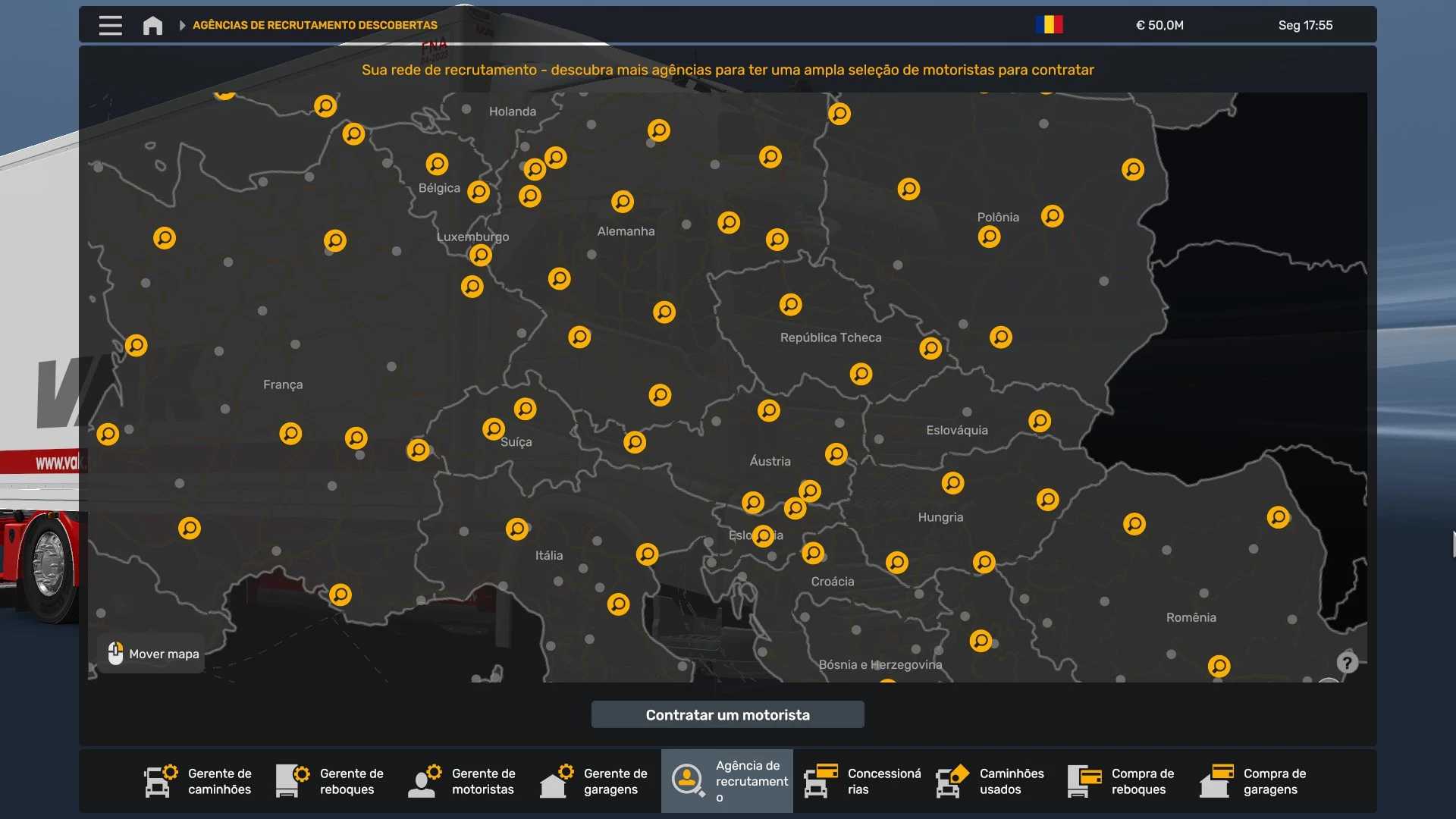1456x819 pixels.
Task: Click the agency marker on Suíça
Action: (494, 429)
